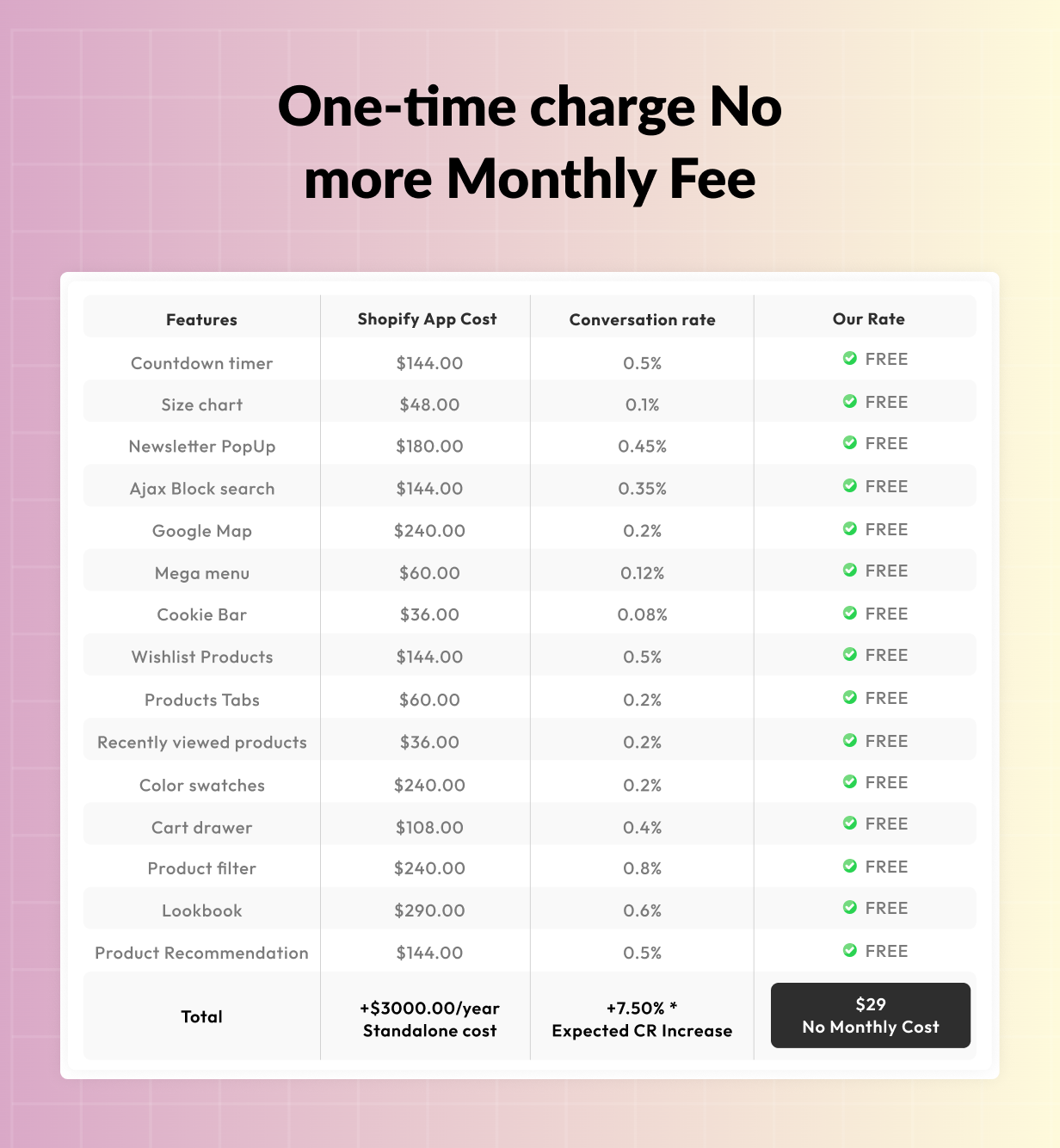
Task: Select the Shopify App Cost column header
Action: point(427,319)
